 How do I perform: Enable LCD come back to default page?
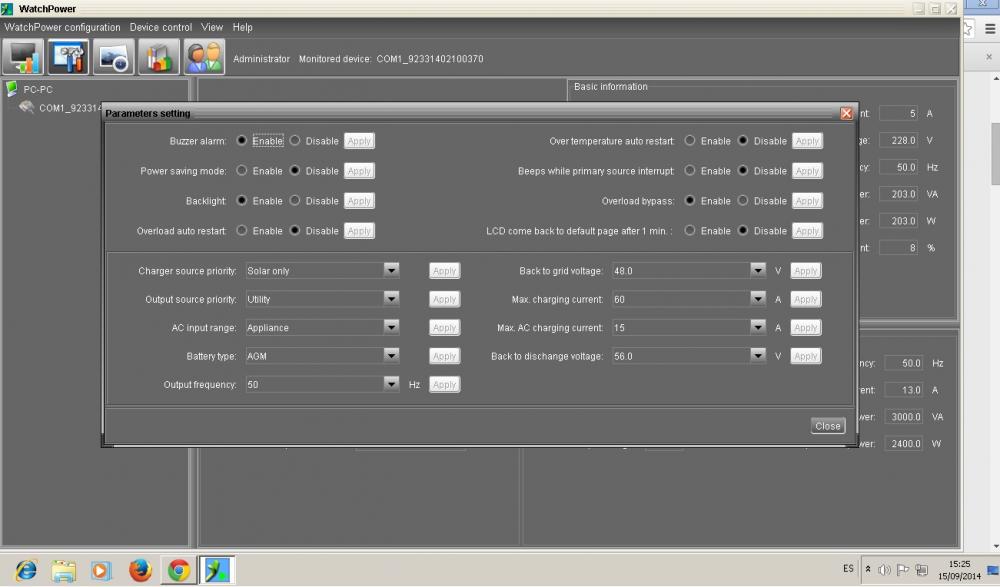[690, 230]
